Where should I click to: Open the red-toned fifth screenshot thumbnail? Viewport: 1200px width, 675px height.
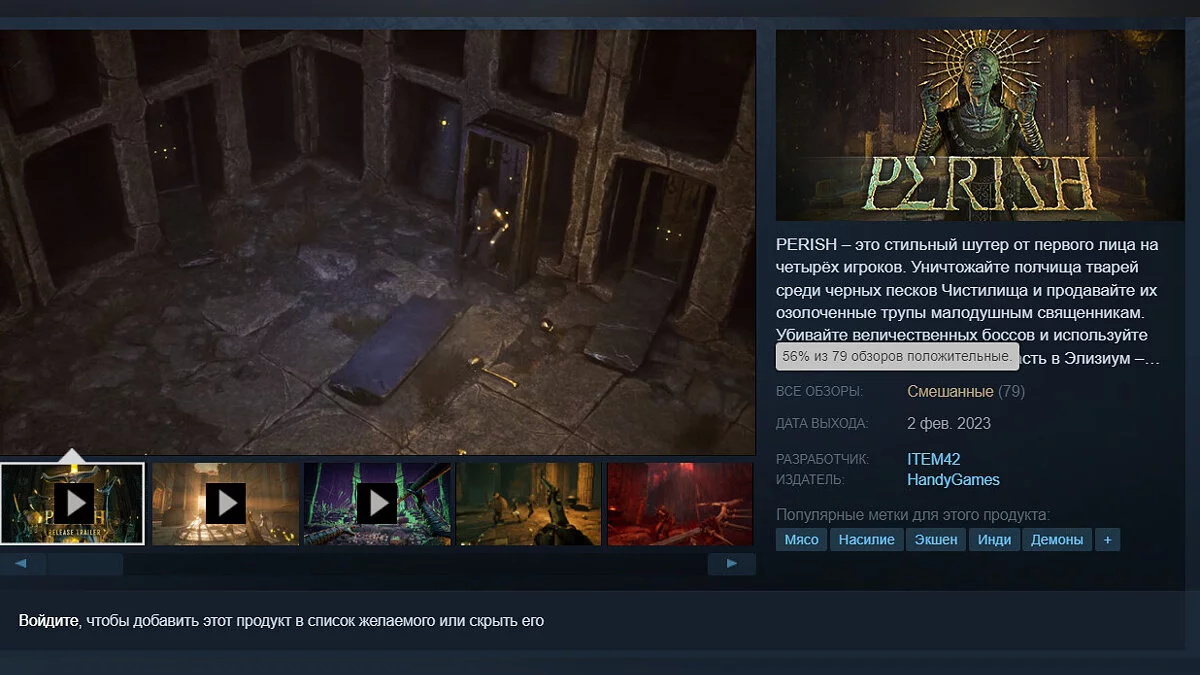(x=680, y=503)
